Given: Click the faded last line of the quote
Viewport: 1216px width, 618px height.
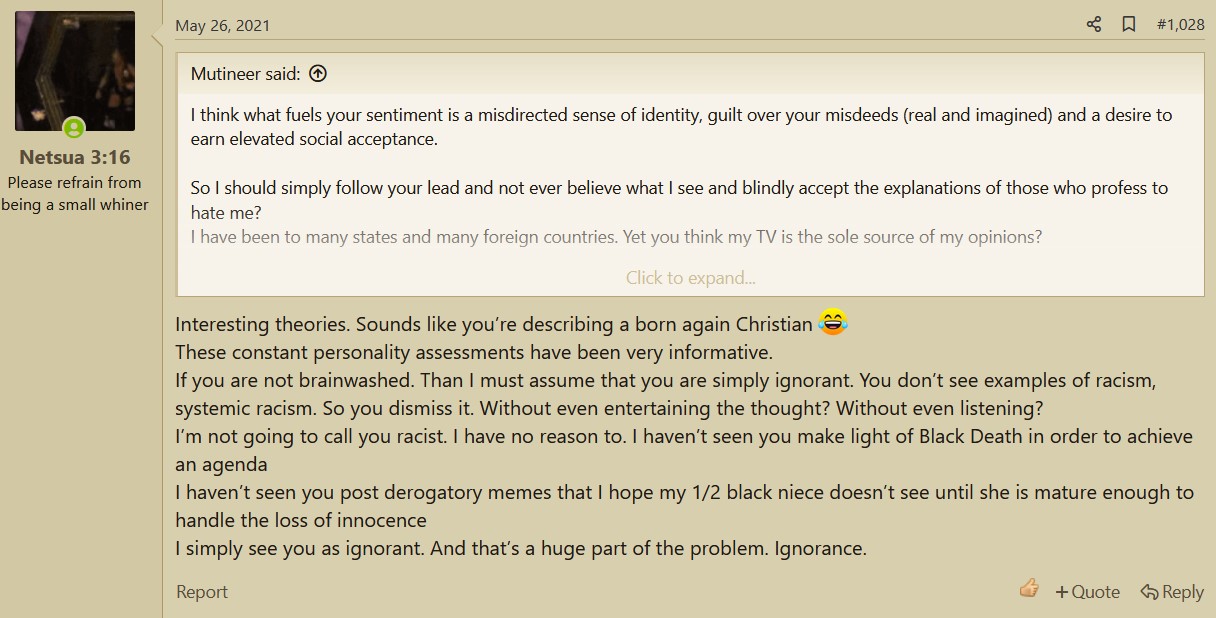Looking at the screenshot, I should (x=616, y=237).
